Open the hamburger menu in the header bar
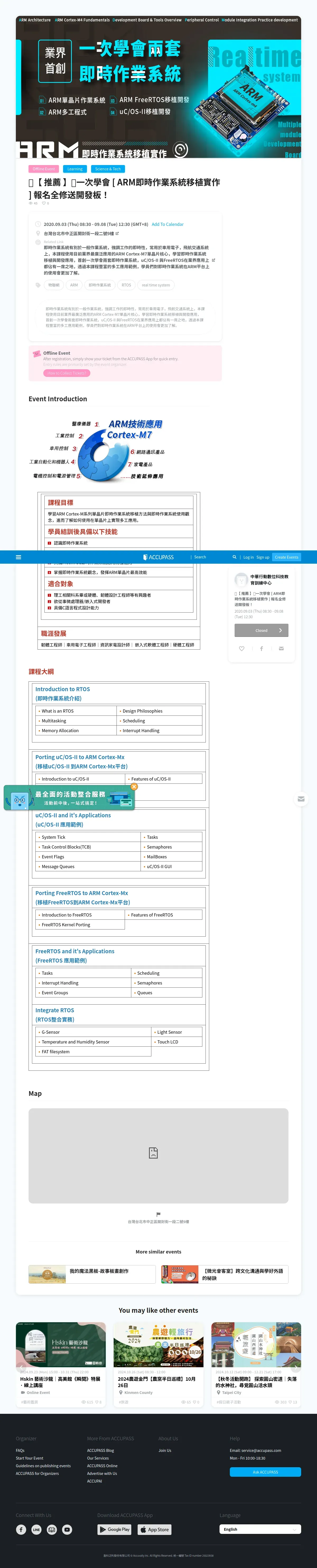This screenshot has width=317, height=1568. pos(18,557)
